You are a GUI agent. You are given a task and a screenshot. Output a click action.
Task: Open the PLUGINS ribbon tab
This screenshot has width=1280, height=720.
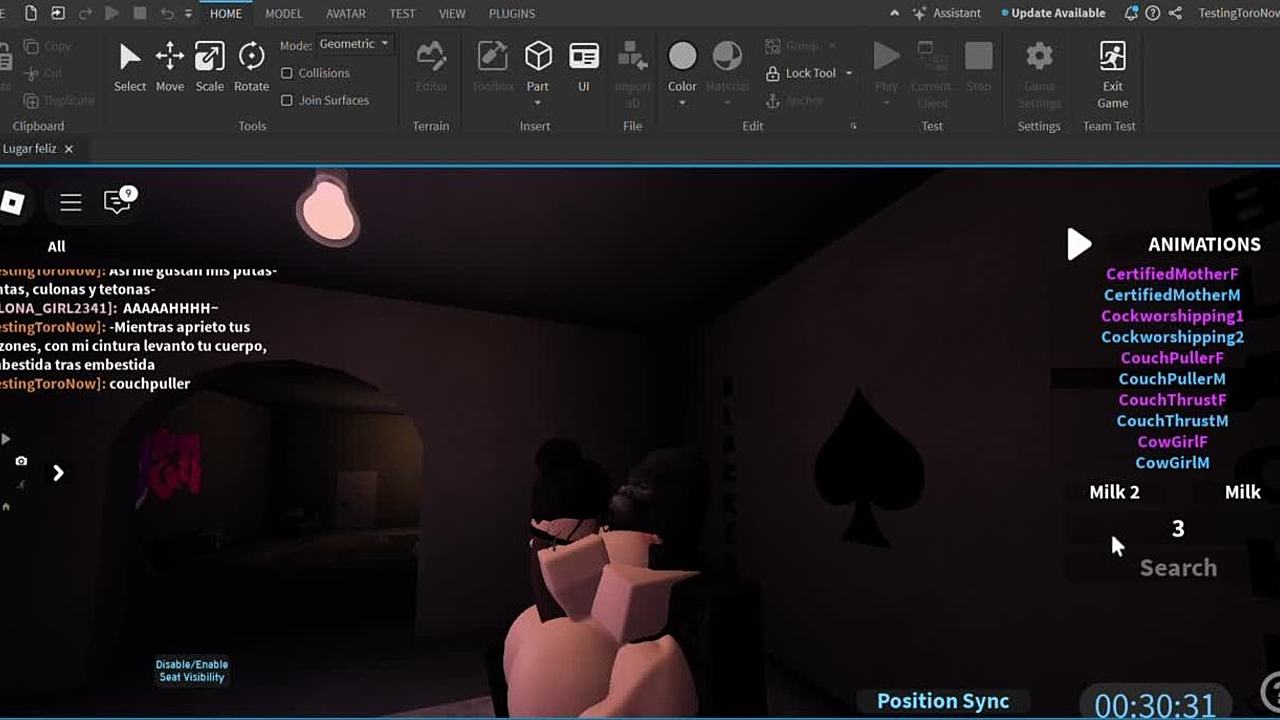(511, 13)
